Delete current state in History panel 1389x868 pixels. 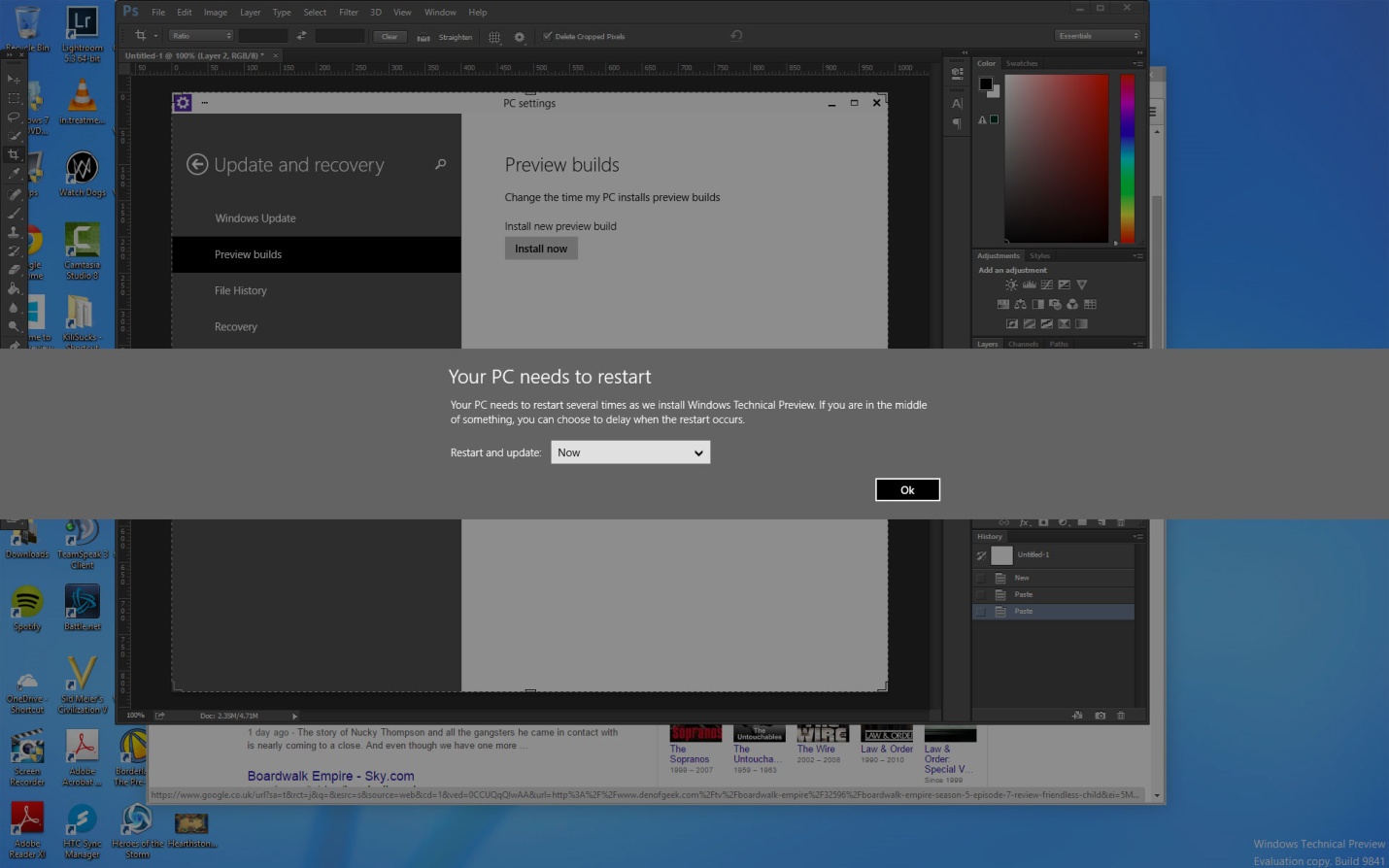[x=1121, y=716]
